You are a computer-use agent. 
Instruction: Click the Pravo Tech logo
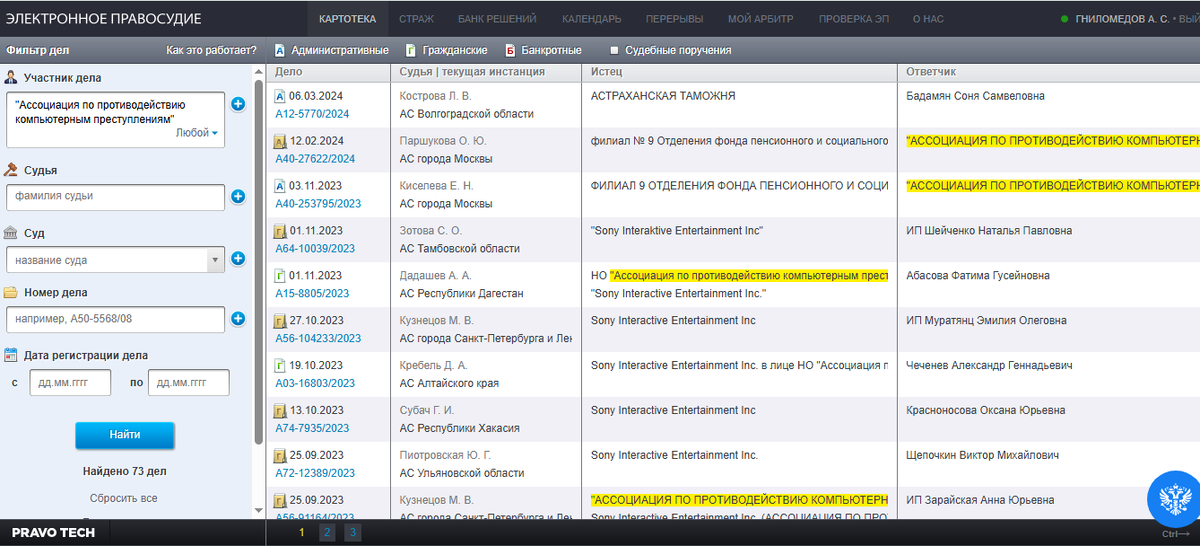(x=53, y=533)
